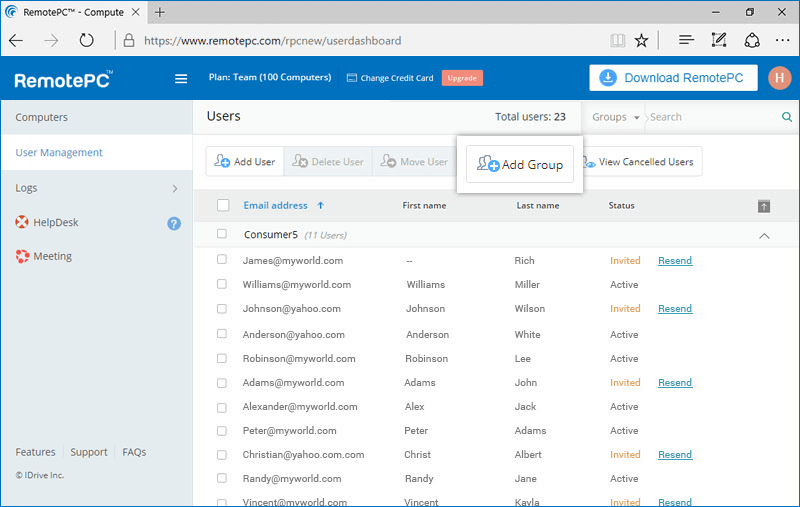
Task: Toggle the hamburger sidebar menu
Action: [181, 79]
